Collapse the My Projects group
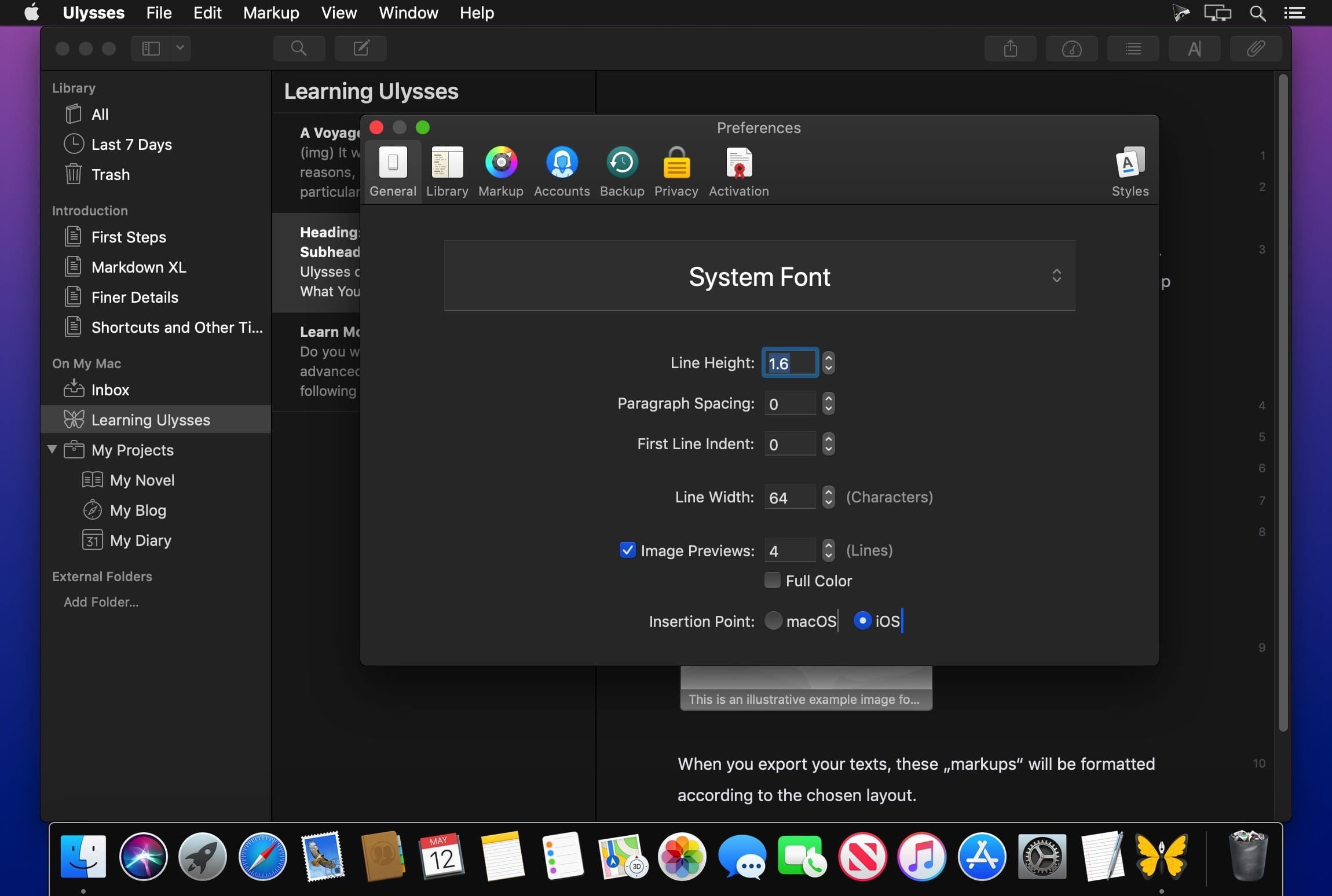The image size is (1332, 896). click(x=52, y=449)
